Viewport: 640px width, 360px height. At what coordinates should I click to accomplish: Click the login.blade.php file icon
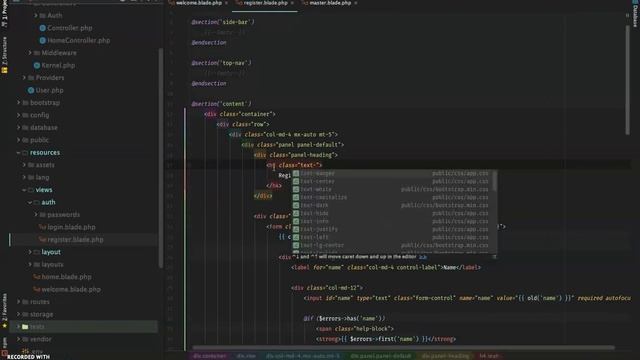coord(42,227)
